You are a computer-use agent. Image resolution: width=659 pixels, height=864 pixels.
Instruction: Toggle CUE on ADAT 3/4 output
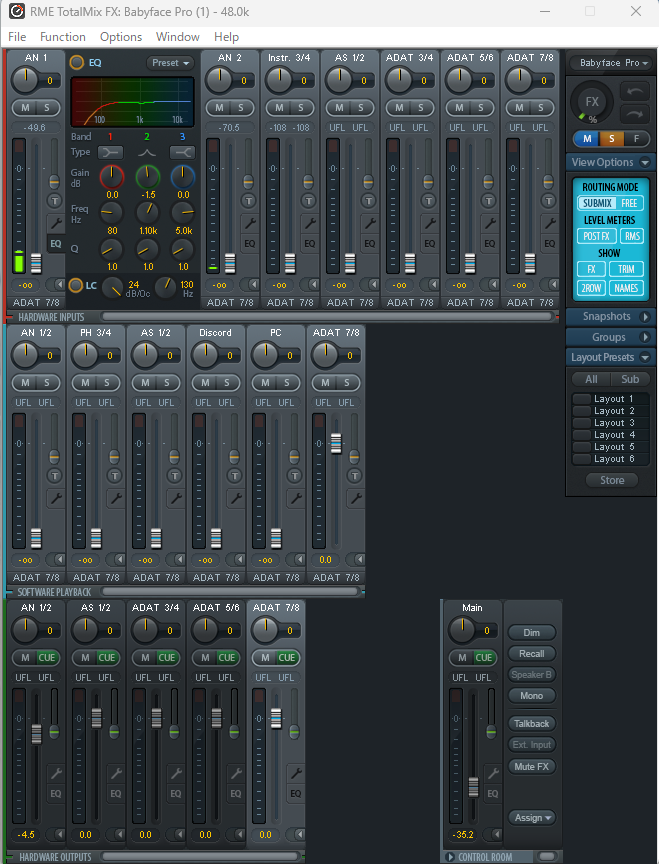tap(167, 657)
